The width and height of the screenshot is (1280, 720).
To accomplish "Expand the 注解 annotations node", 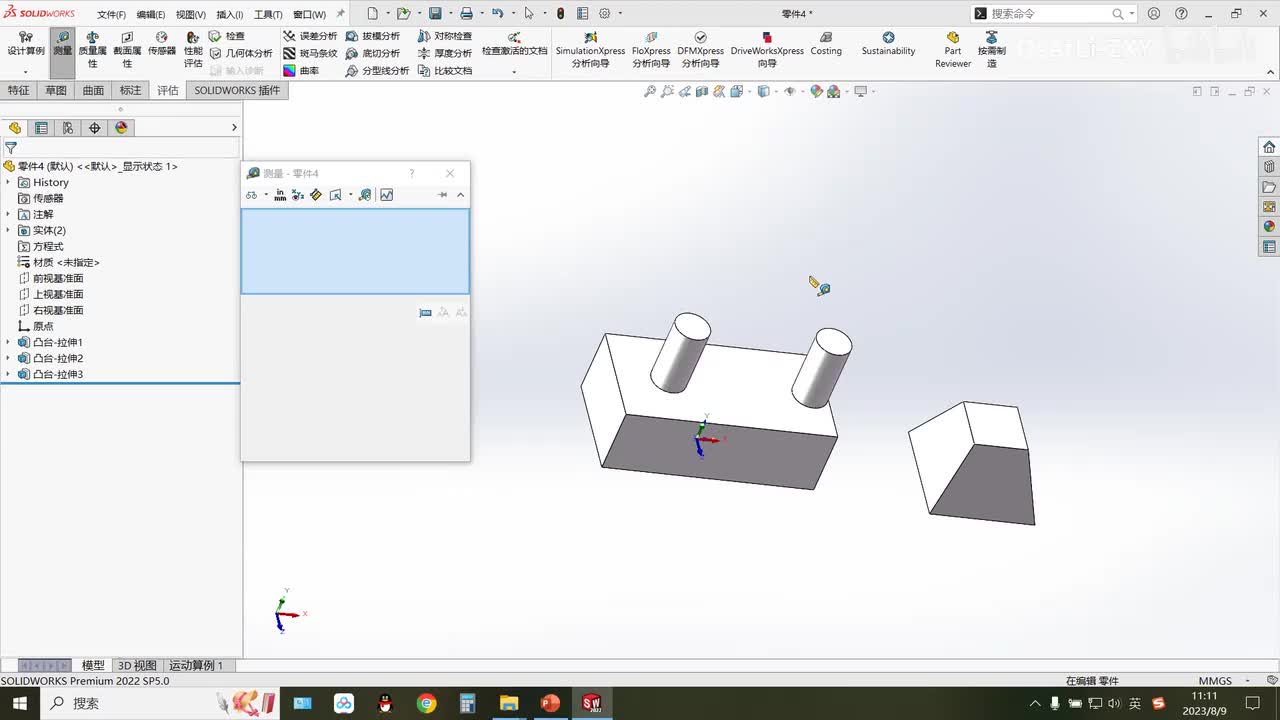I will point(8,214).
